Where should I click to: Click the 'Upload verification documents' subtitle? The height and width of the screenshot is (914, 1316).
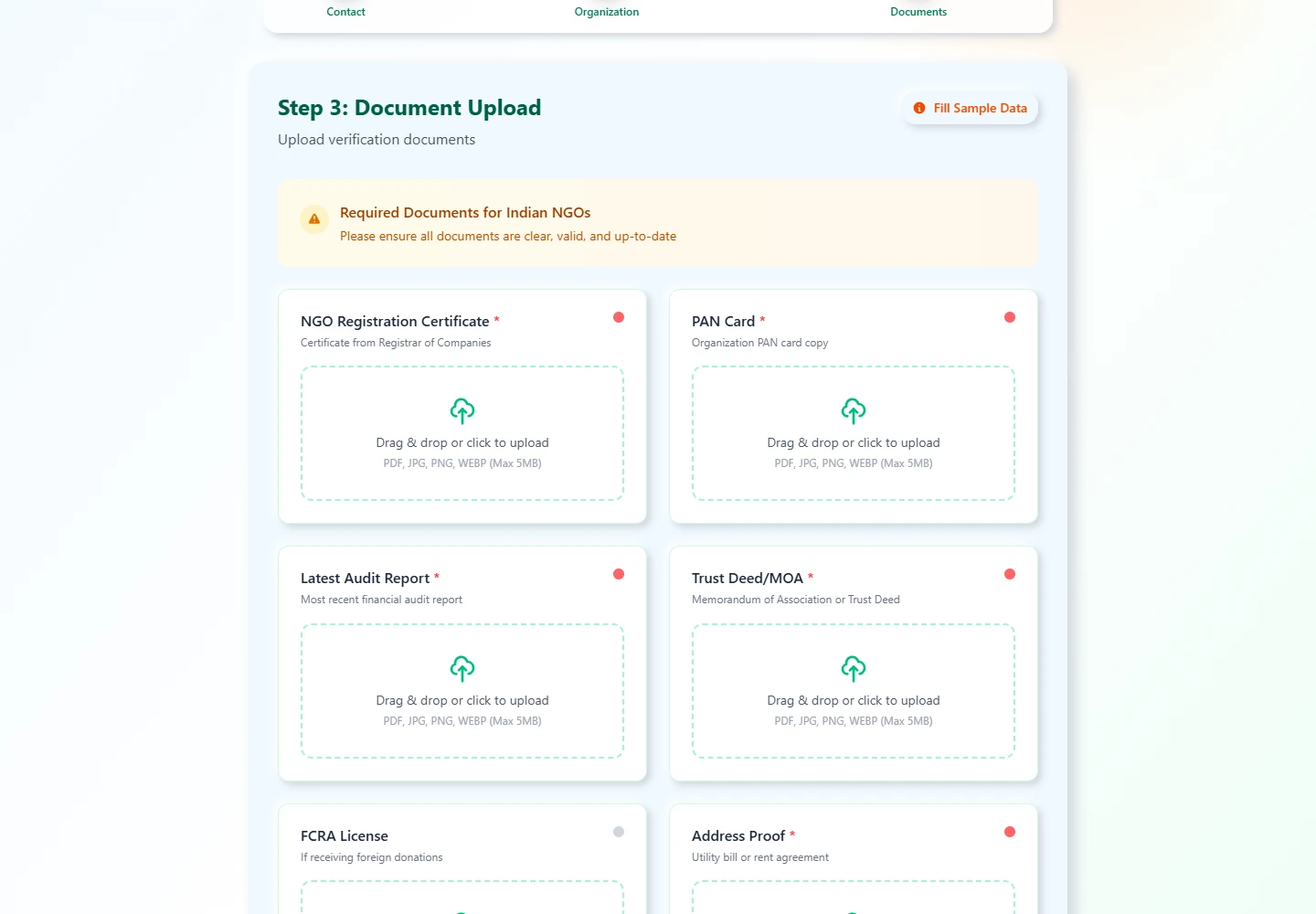pyautogui.click(x=377, y=140)
